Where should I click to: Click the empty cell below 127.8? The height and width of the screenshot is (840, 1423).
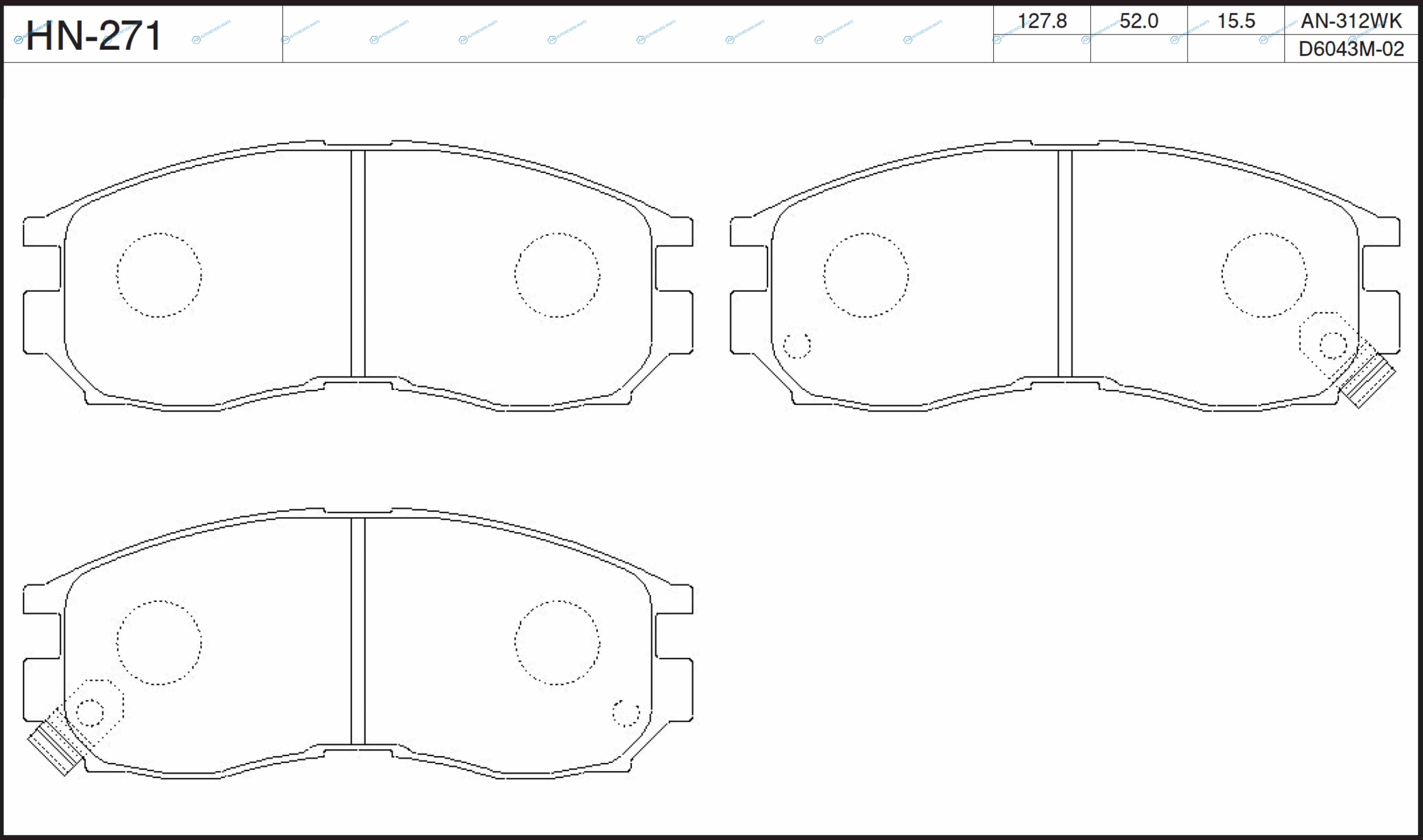click(x=1042, y=49)
